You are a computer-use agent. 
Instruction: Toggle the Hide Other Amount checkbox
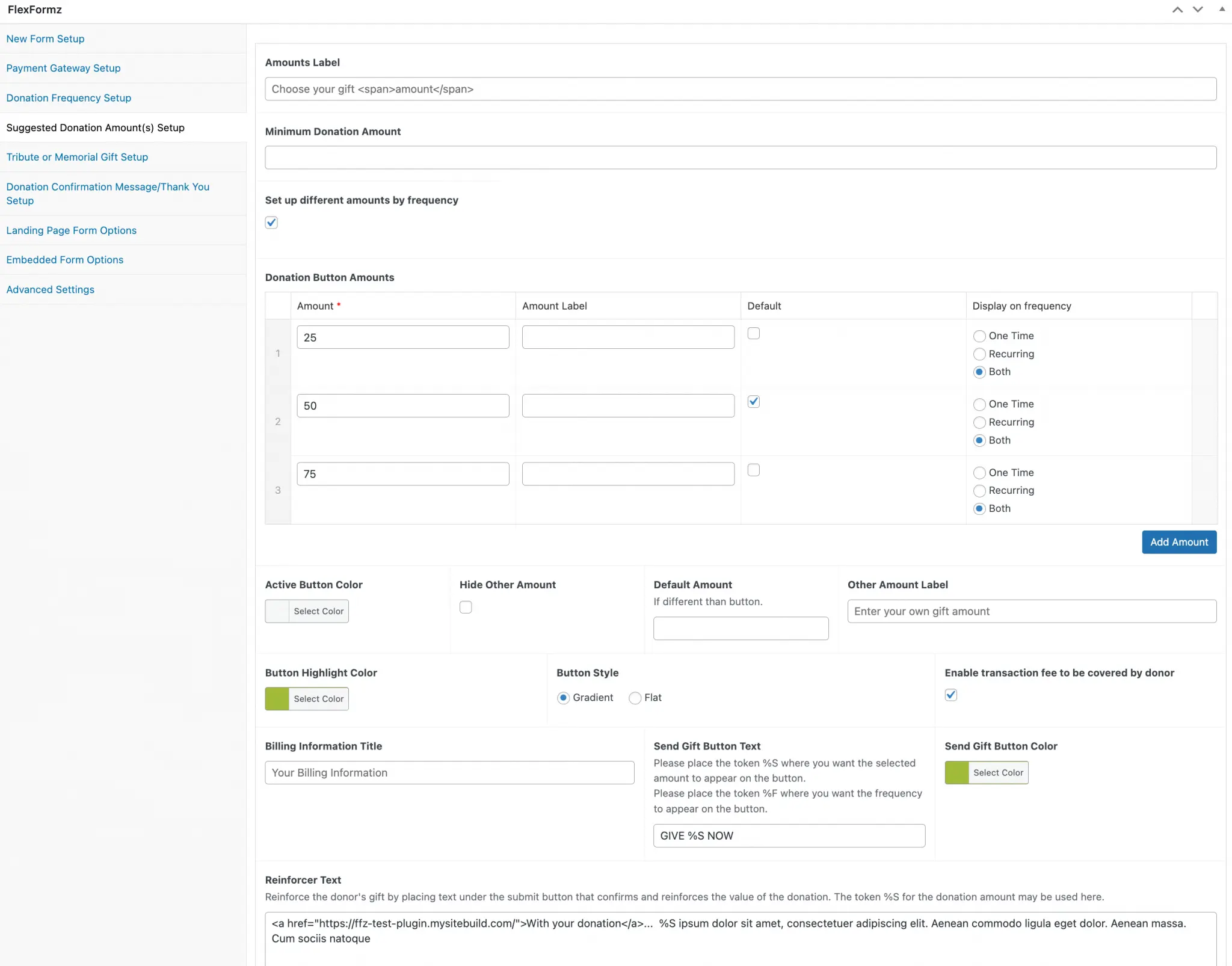(x=466, y=608)
